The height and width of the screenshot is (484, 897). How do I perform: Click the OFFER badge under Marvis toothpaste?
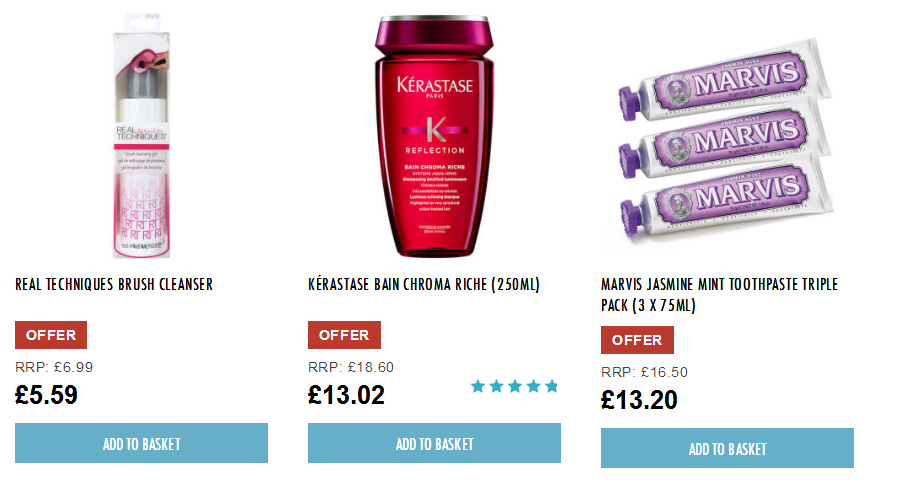(637, 340)
